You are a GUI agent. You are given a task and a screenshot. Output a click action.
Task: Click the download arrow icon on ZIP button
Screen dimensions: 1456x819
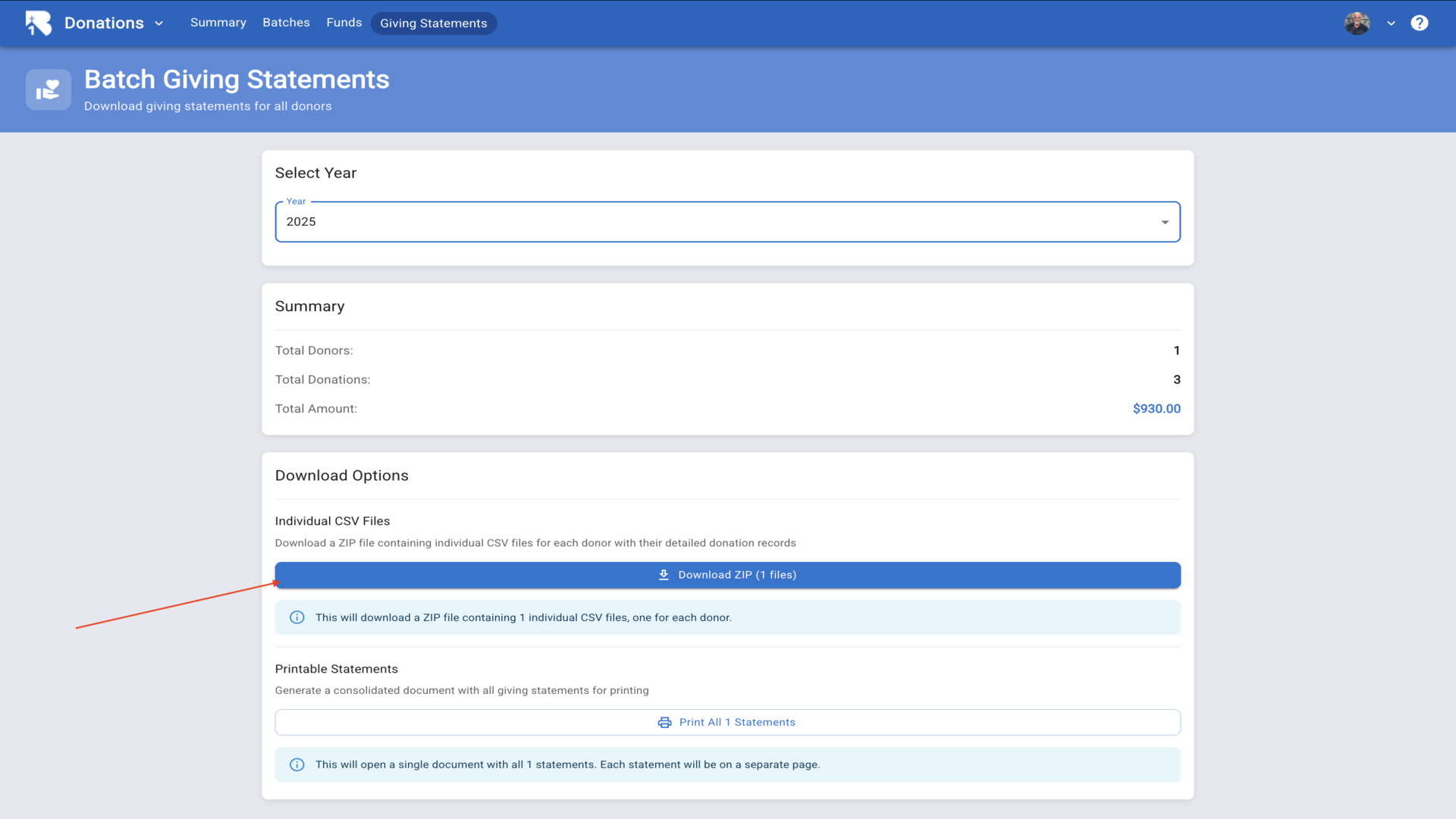click(x=664, y=575)
